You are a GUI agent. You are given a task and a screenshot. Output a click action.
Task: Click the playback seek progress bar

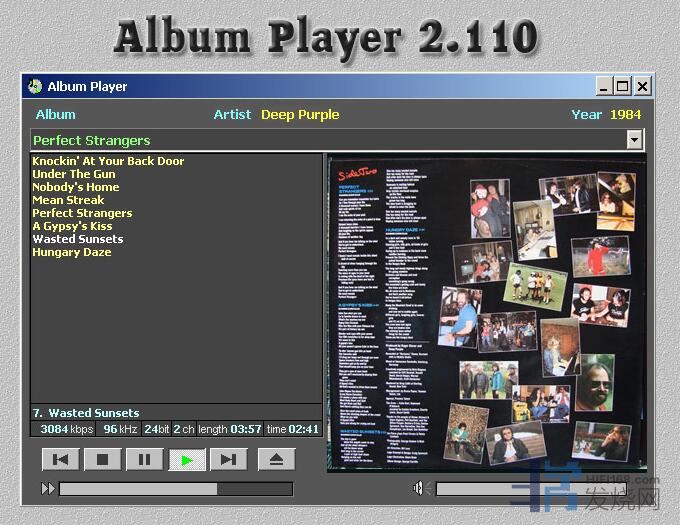coord(175,489)
